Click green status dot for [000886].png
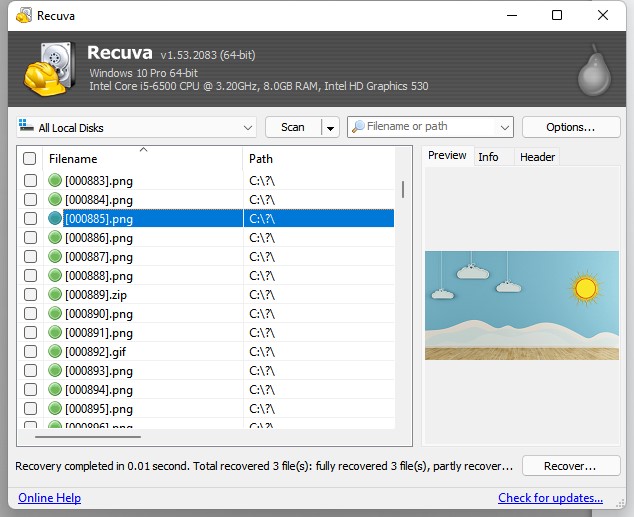The image size is (634, 517). coord(55,237)
